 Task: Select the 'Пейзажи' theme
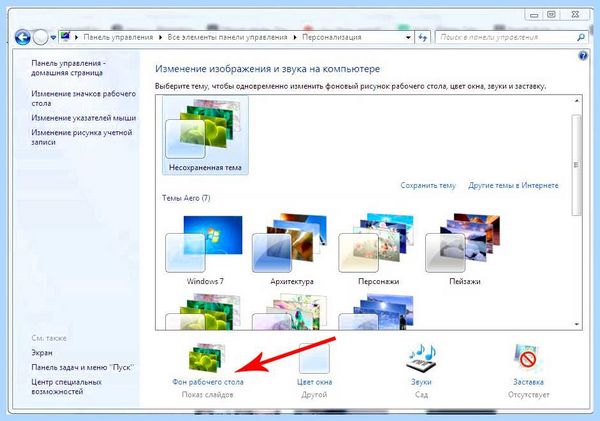coord(465,250)
